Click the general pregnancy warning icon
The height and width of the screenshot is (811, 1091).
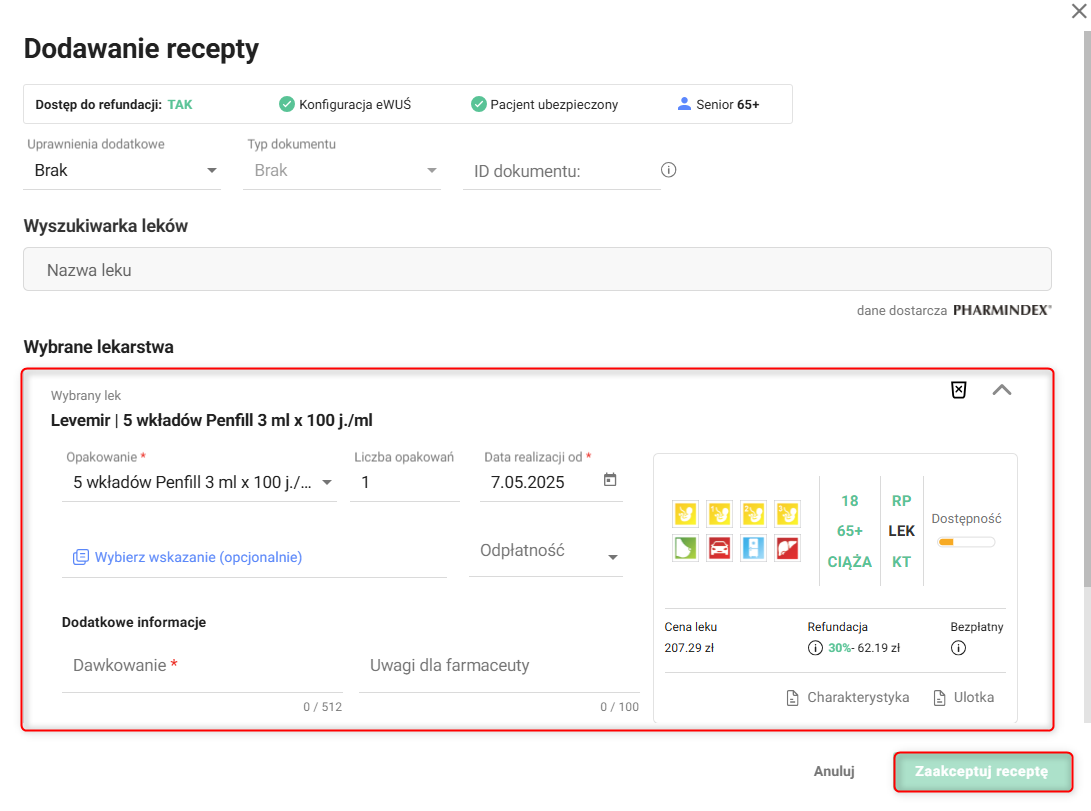[x=685, y=514]
